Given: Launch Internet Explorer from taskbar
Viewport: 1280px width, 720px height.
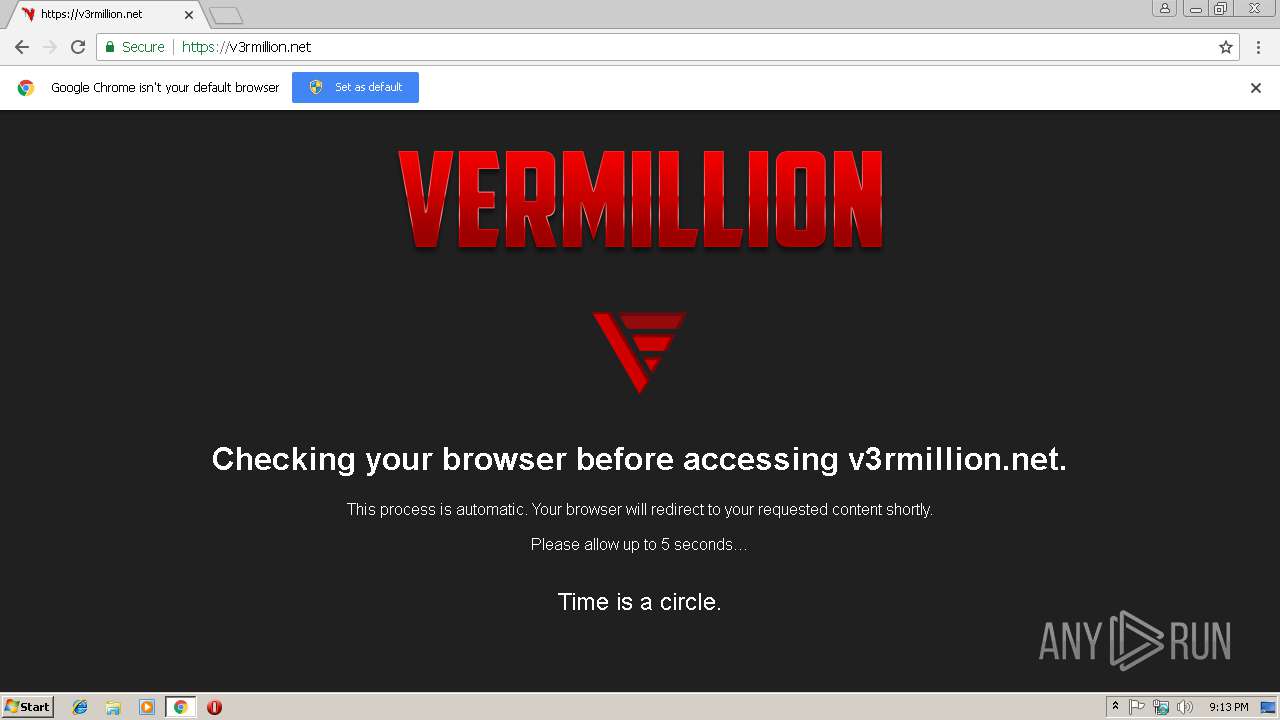Looking at the screenshot, I should point(80,707).
